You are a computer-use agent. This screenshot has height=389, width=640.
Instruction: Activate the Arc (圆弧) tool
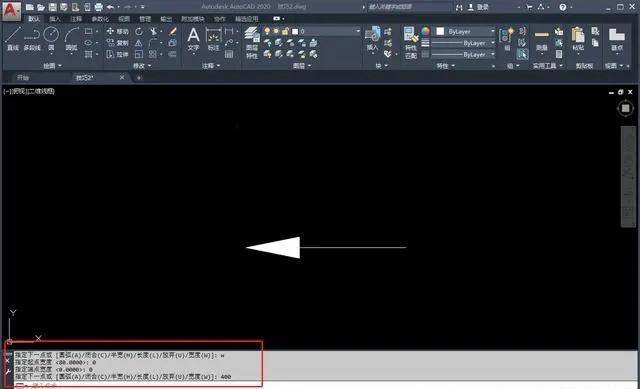(x=71, y=39)
